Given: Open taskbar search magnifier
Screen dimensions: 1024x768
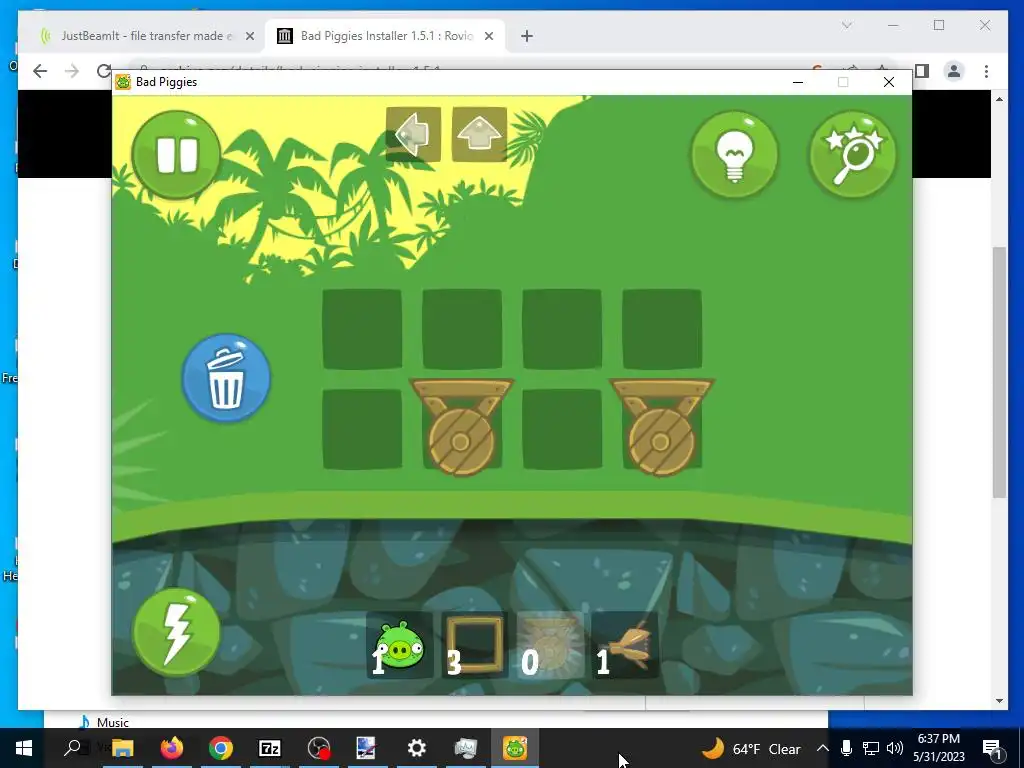Looking at the screenshot, I should click(x=73, y=748).
